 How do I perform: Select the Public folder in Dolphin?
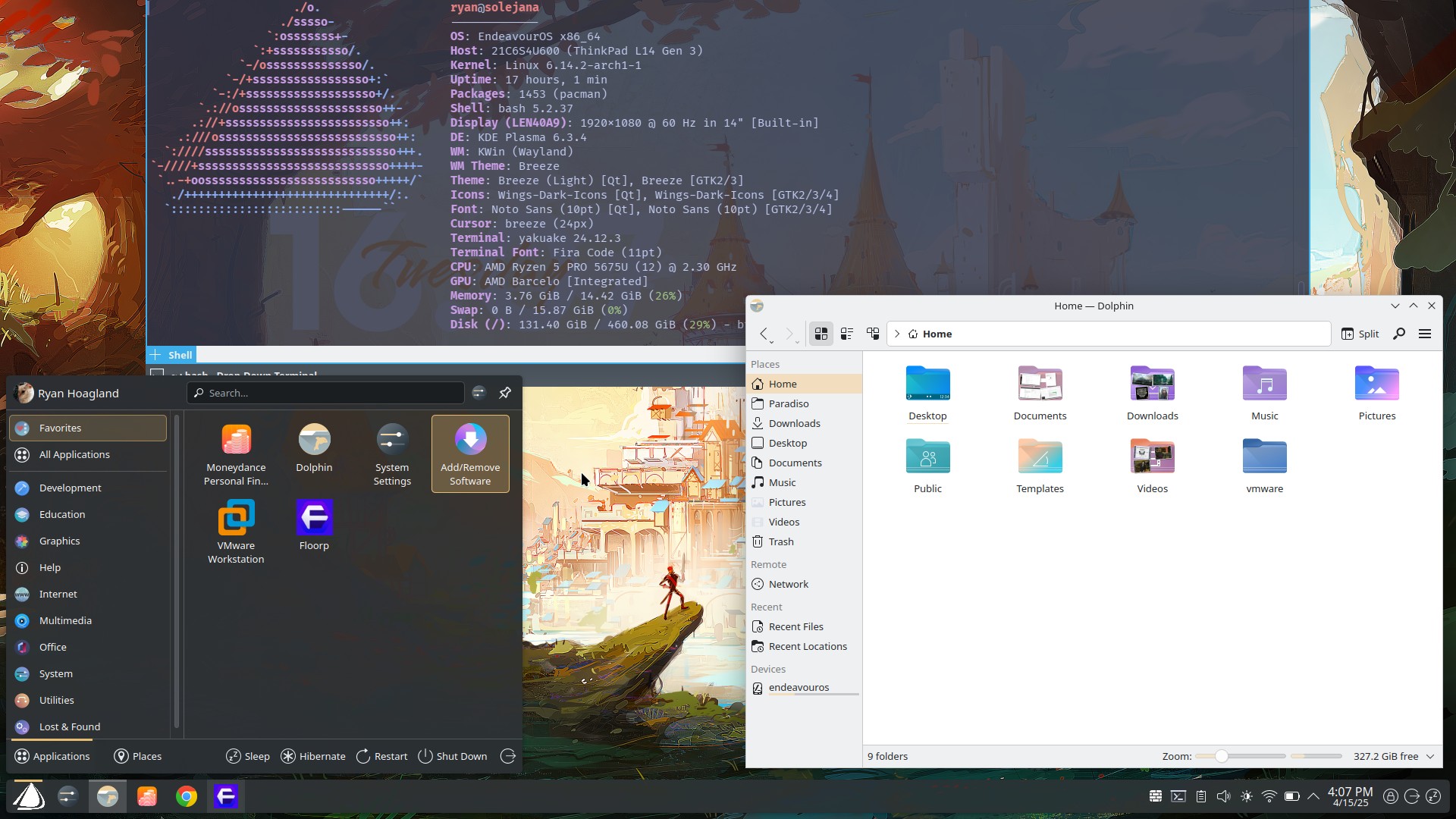[927, 466]
